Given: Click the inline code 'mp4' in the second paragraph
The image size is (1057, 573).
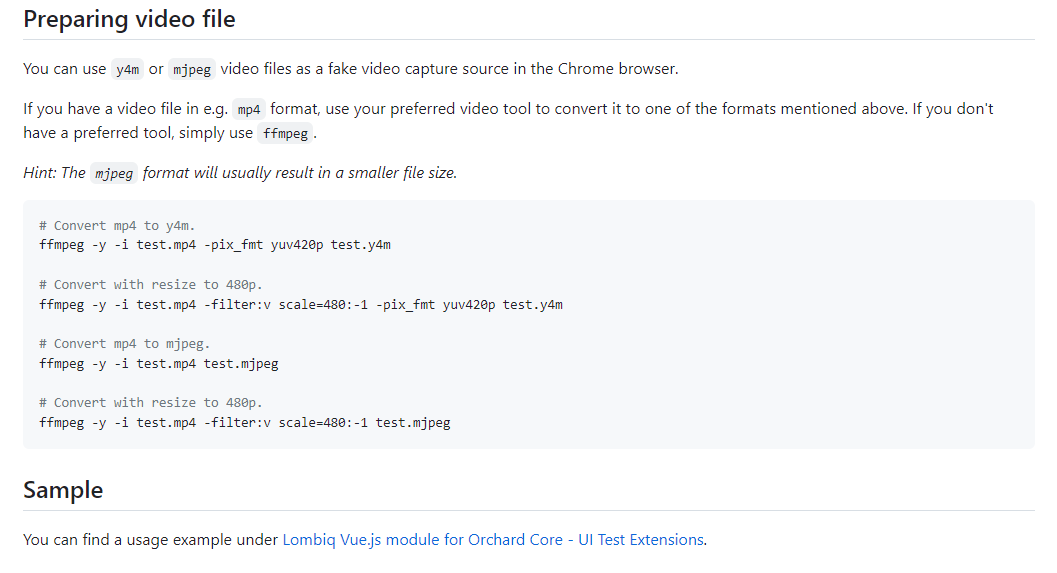Looking at the screenshot, I should [x=249, y=109].
